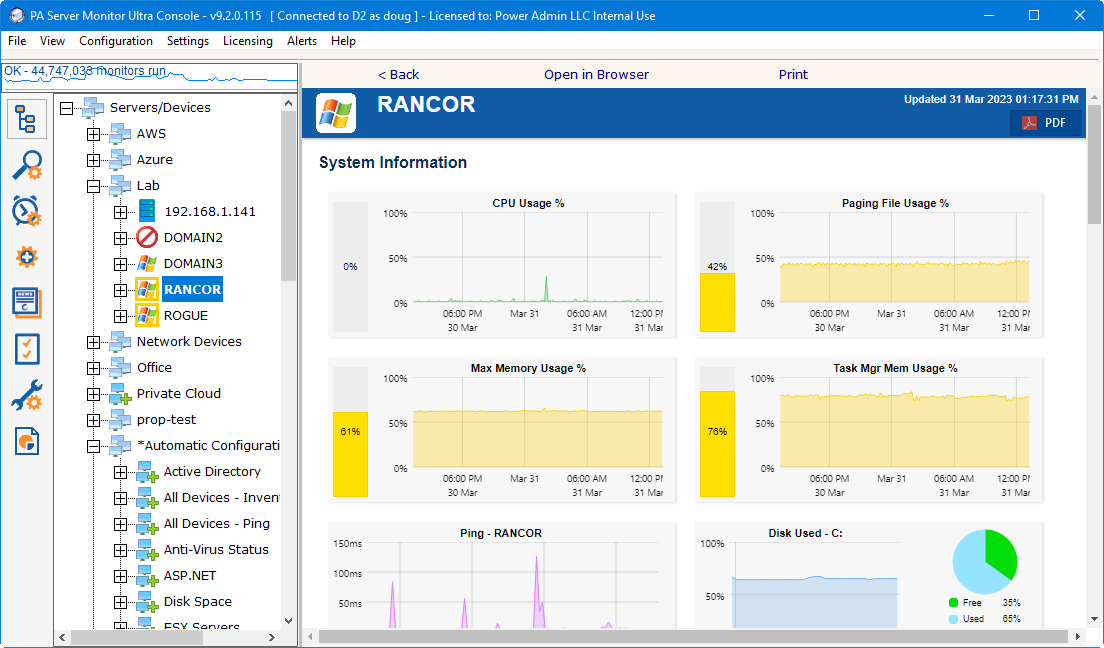Click the Open in Browser link
This screenshot has height=648, width=1104.
[x=596, y=75]
